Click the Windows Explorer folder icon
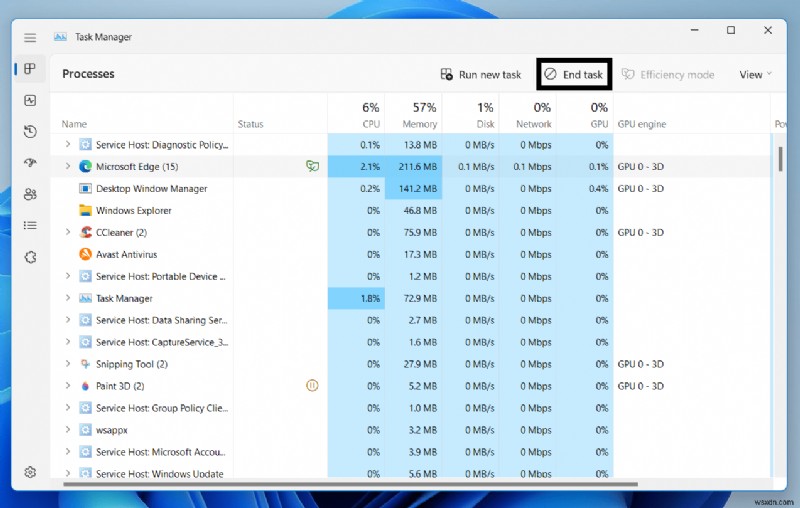The width and height of the screenshot is (800, 508). [x=85, y=210]
